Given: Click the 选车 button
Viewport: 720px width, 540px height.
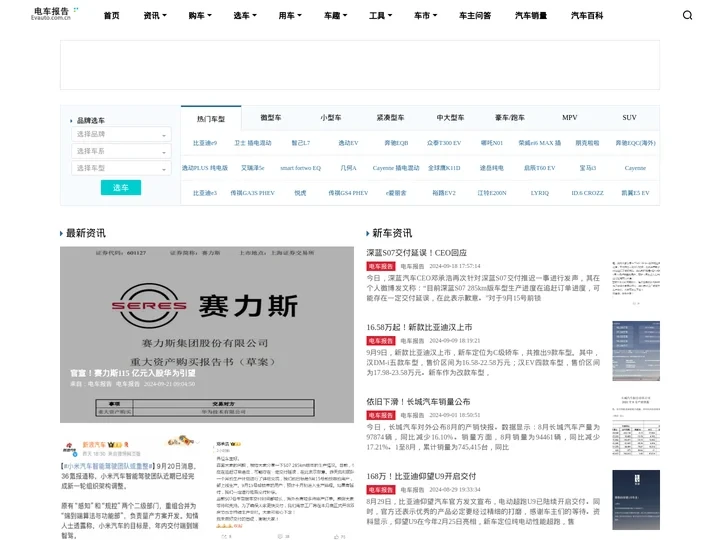Looking at the screenshot, I should point(121,187).
